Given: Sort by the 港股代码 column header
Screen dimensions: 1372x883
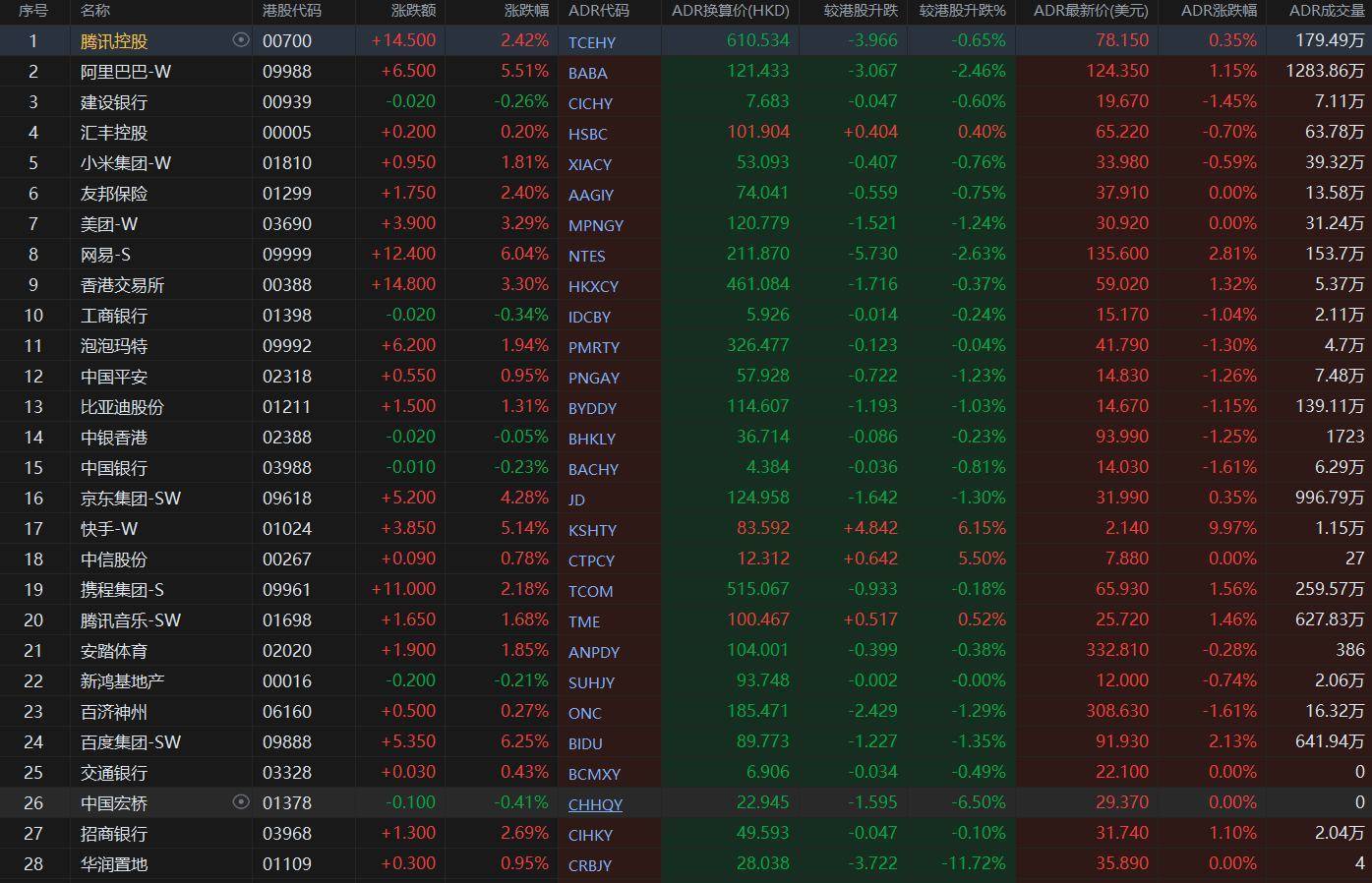Looking at the screenshot, I should pyautogui.click(x=292, y=11).
